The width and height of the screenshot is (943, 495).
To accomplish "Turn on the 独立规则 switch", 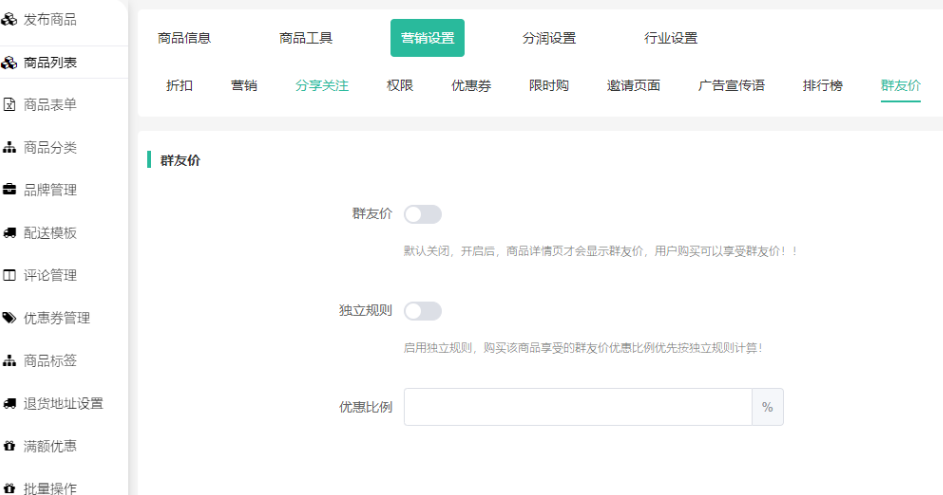I will 422,311.
